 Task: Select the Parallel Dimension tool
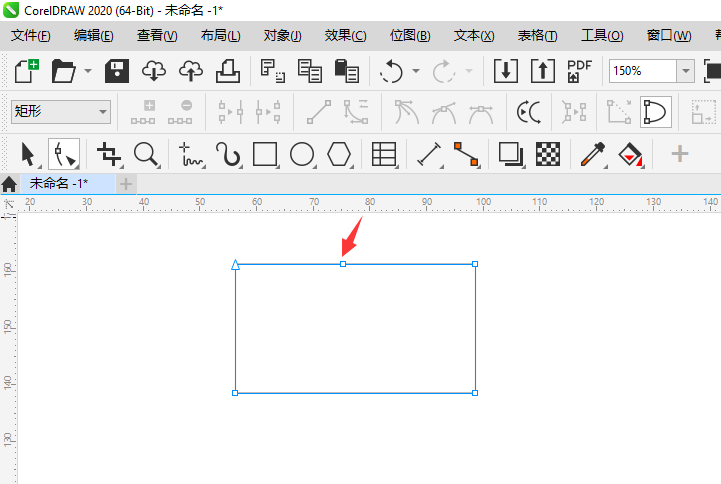click(x=429, y=154)
